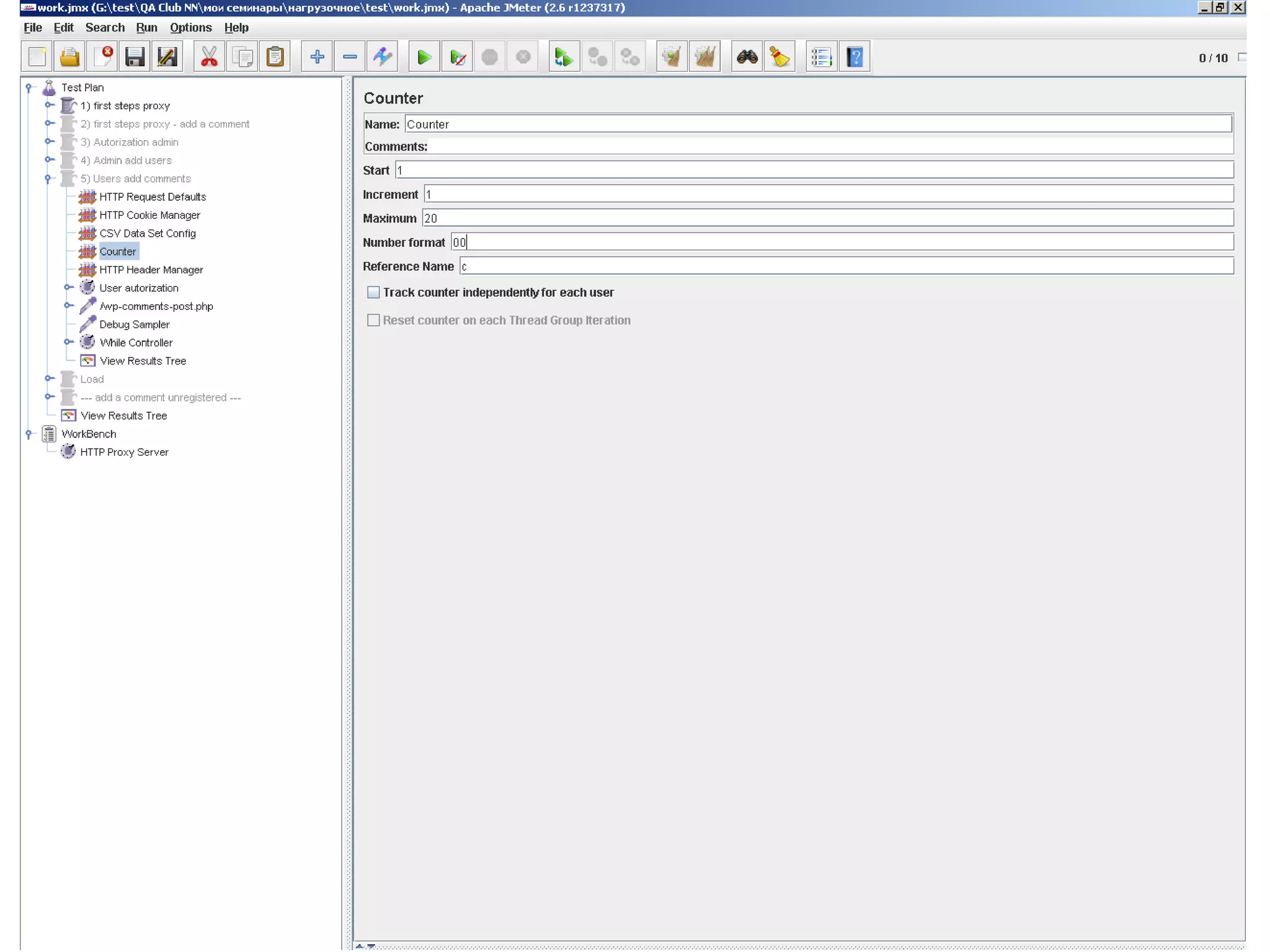This screenshot has width=1270, height=952.
Task: Click the green Start run button
Action: 424,57
